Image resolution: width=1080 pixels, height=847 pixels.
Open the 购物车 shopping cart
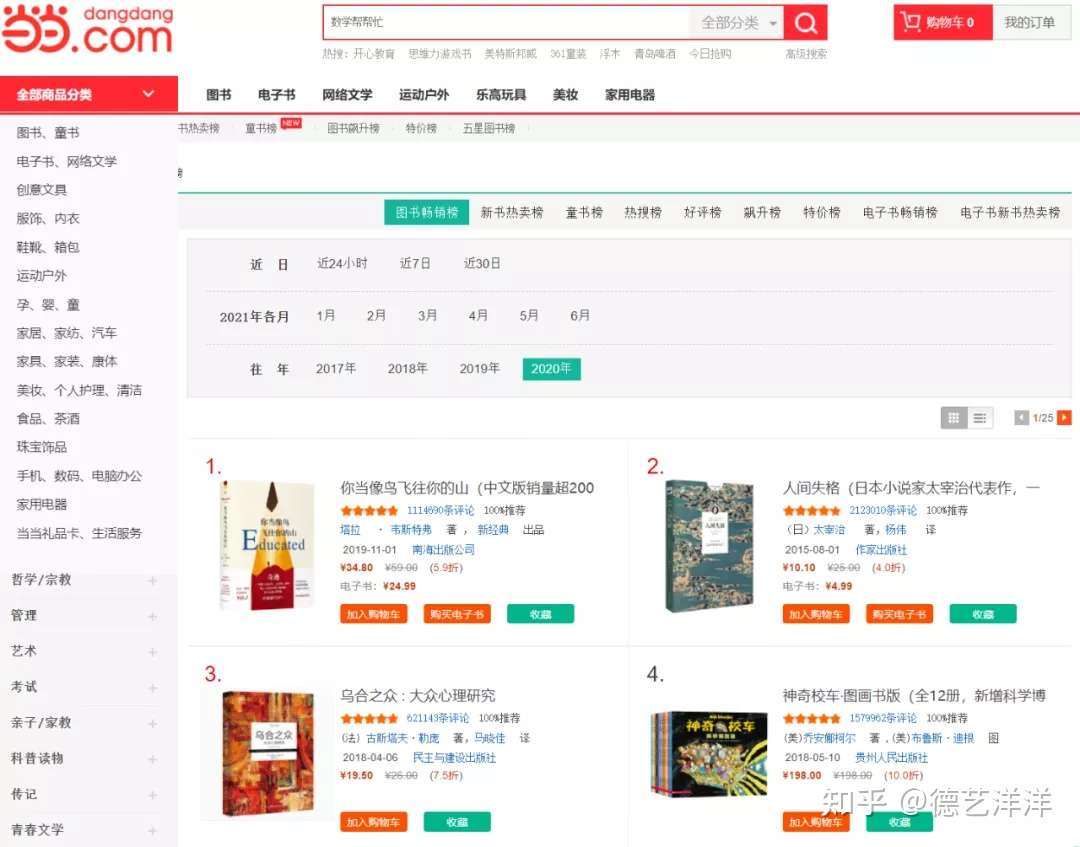(x=938, y=22)
